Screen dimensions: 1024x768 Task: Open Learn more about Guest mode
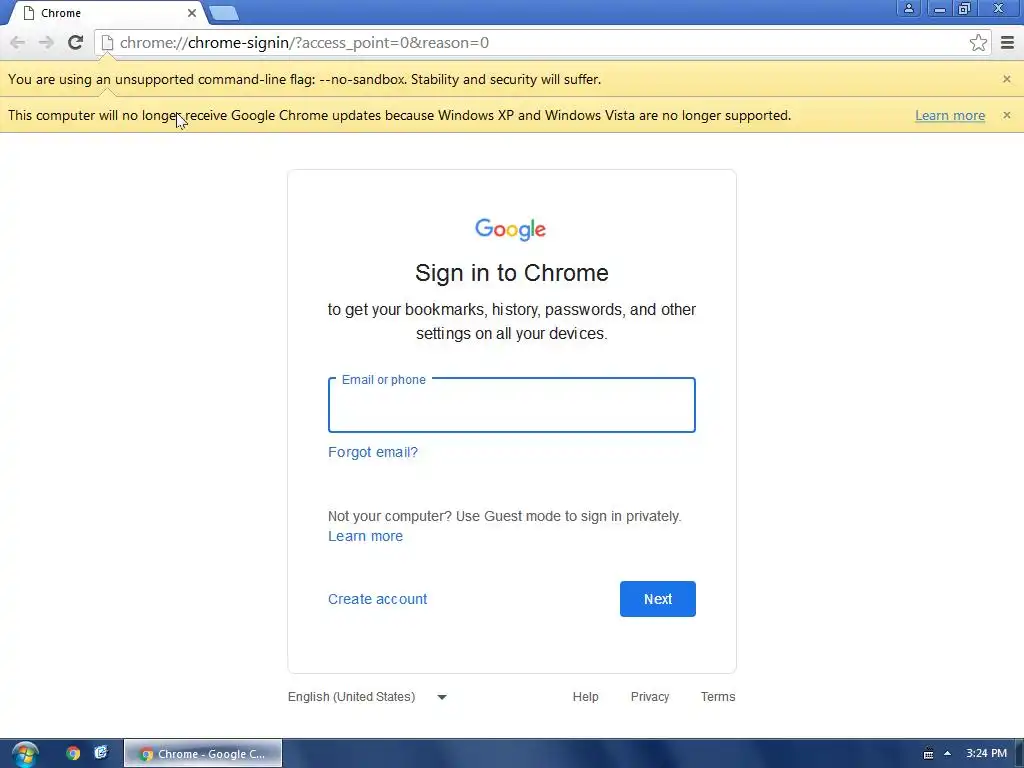coord(365,536)
